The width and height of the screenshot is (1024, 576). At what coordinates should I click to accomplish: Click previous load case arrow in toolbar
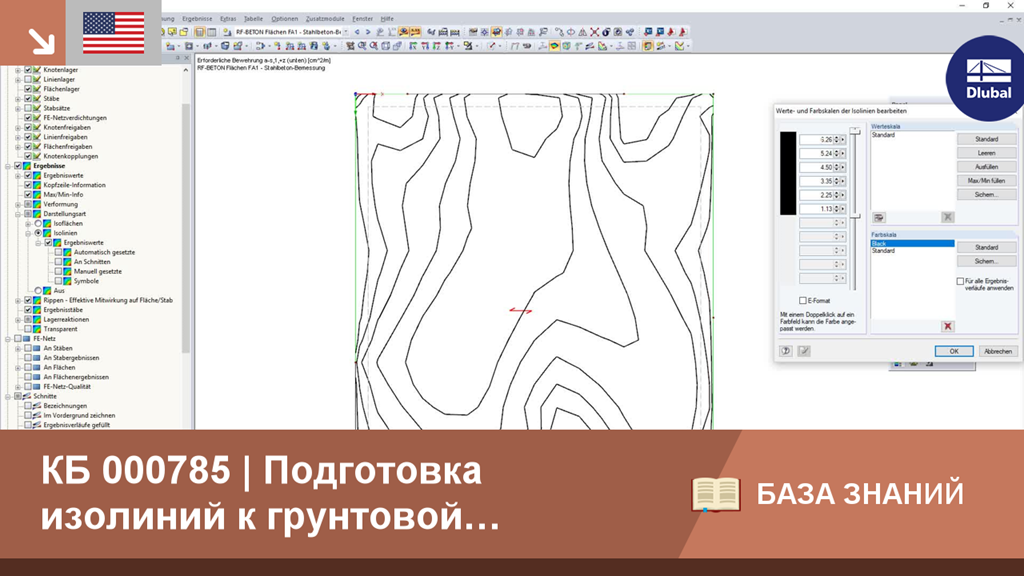357,31
